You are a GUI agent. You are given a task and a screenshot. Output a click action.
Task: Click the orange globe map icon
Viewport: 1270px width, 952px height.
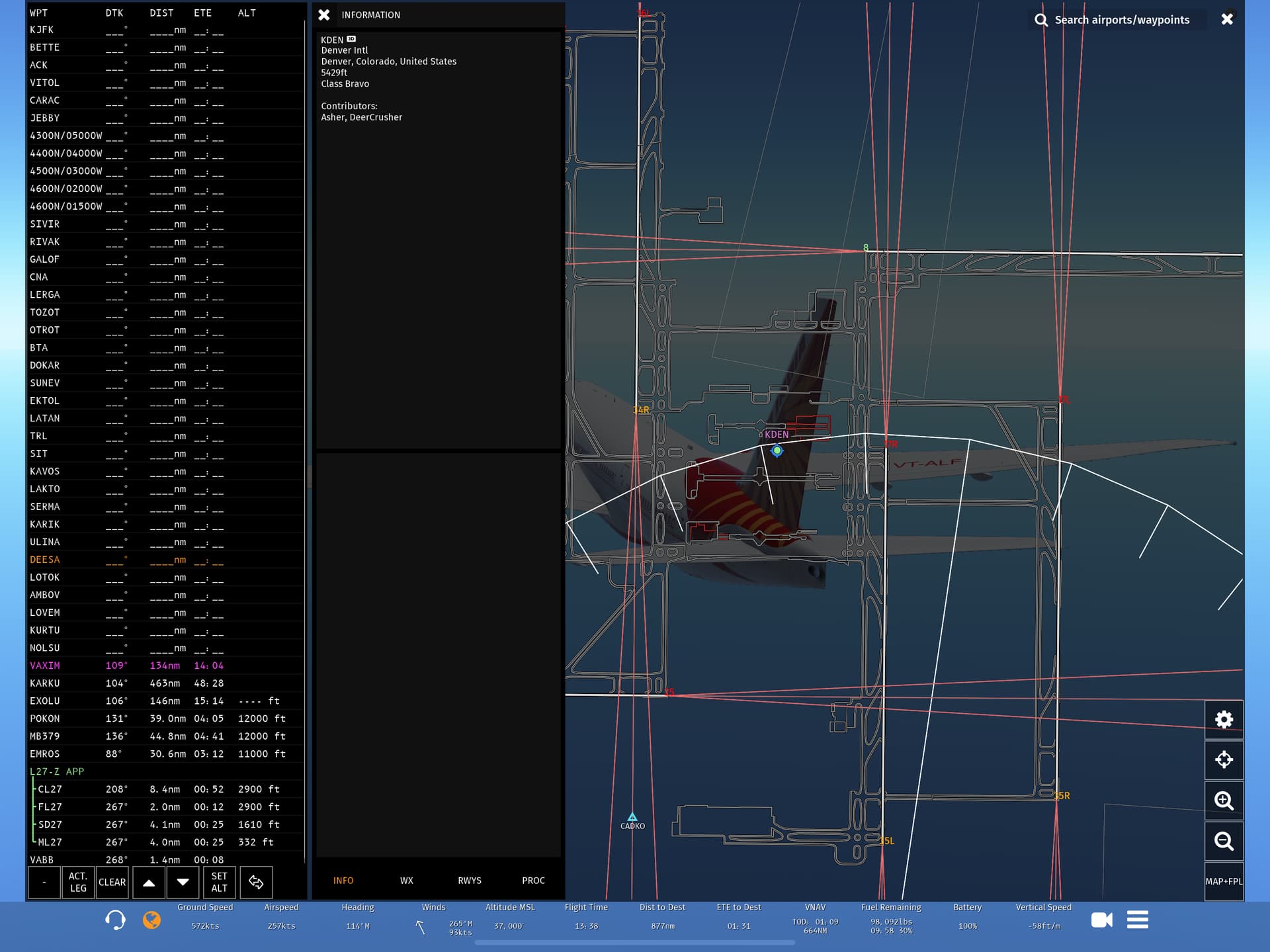pos(151,920)
